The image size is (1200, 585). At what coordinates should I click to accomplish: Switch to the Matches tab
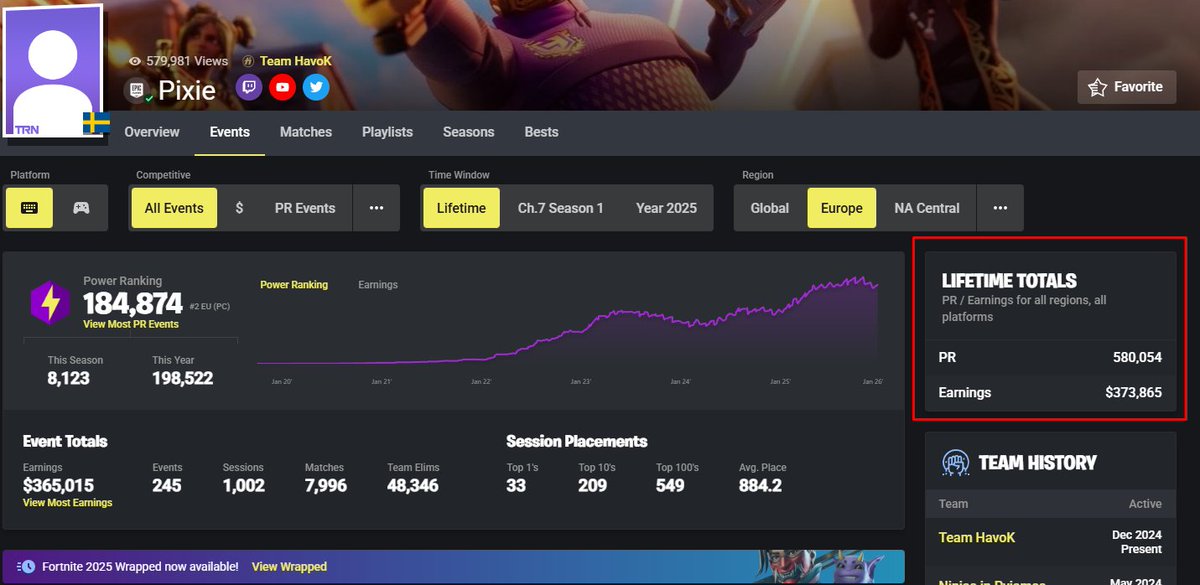pos(305,131)
